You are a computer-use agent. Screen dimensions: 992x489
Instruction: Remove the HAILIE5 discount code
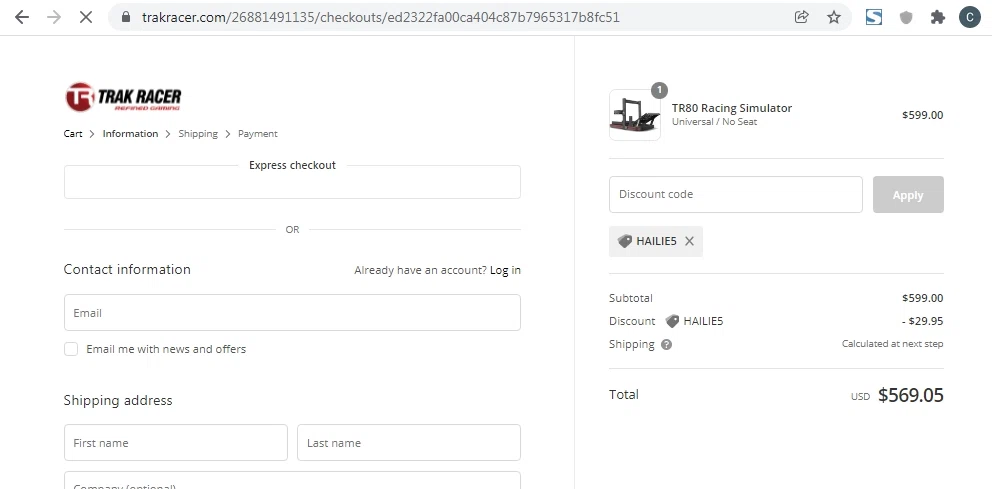click(x=690, y=241)
